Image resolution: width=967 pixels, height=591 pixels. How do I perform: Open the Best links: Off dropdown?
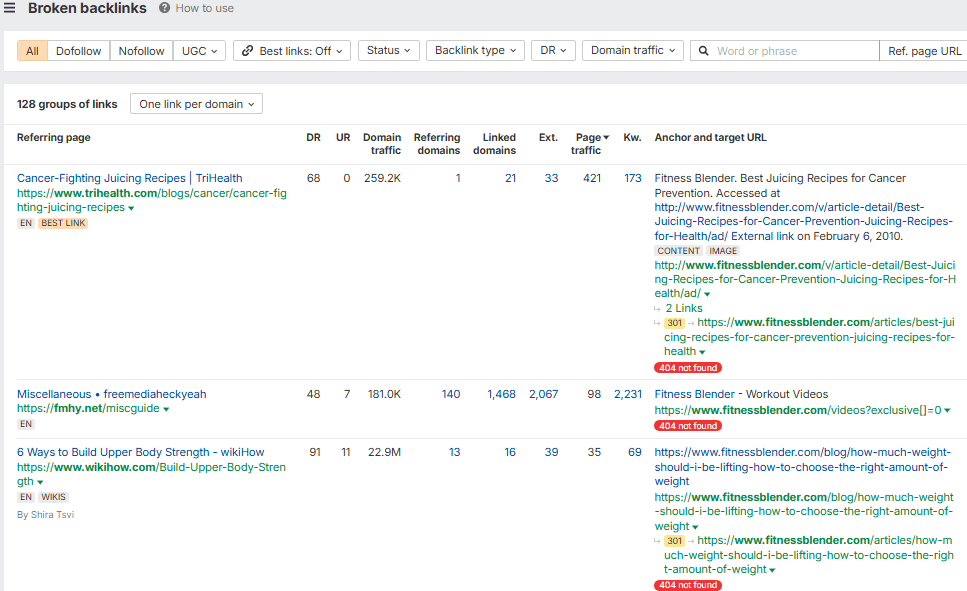[292, 51]
